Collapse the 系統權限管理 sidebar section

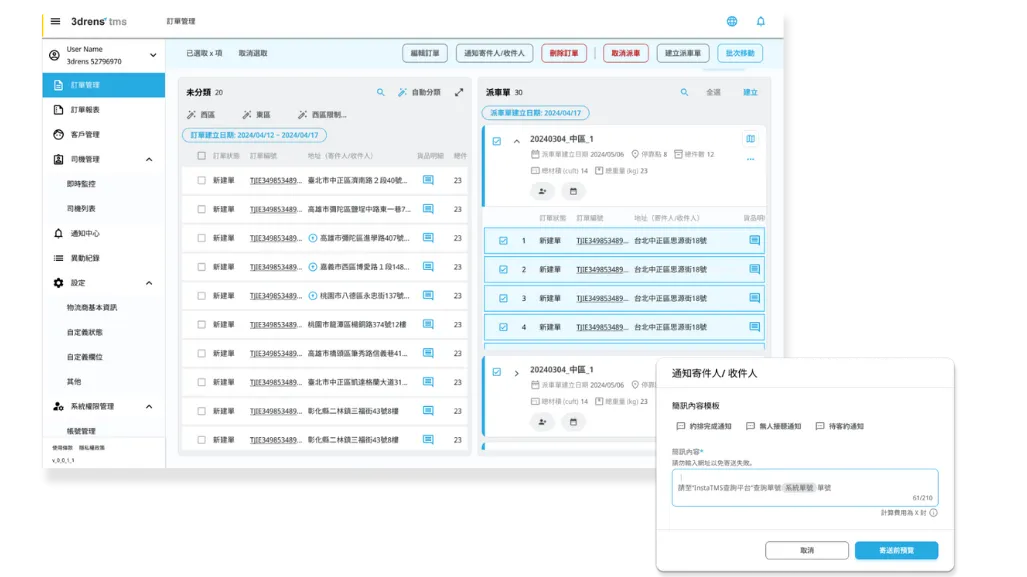pyautogui.click(x=149, y=407)
